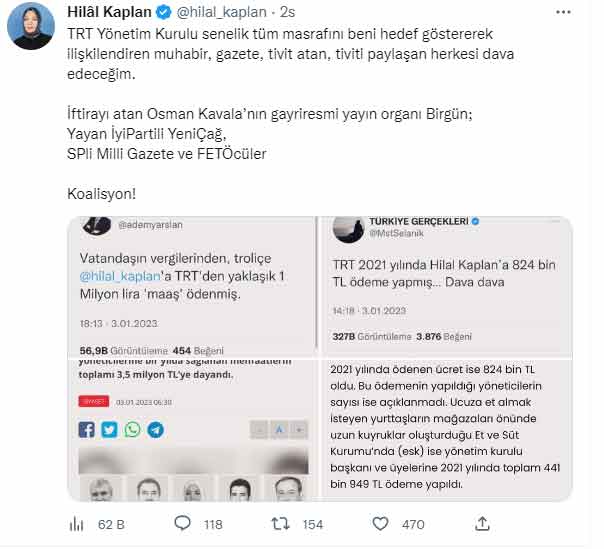The width and height of the screenshot is (604, 549).
Task: Click the share upload arrow icon
Action: click(x=482, y=524)
